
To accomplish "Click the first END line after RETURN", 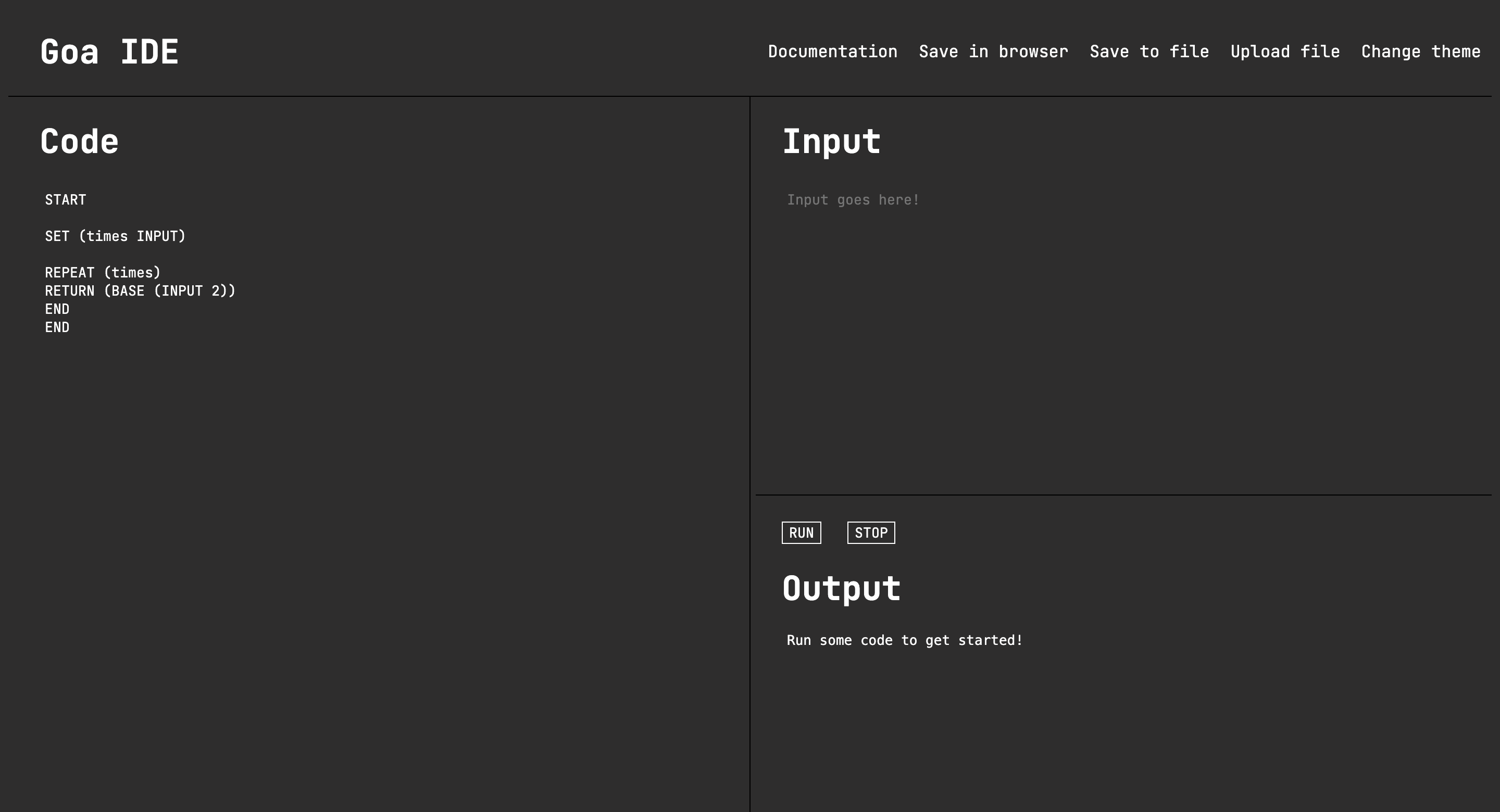I will 57,309.
